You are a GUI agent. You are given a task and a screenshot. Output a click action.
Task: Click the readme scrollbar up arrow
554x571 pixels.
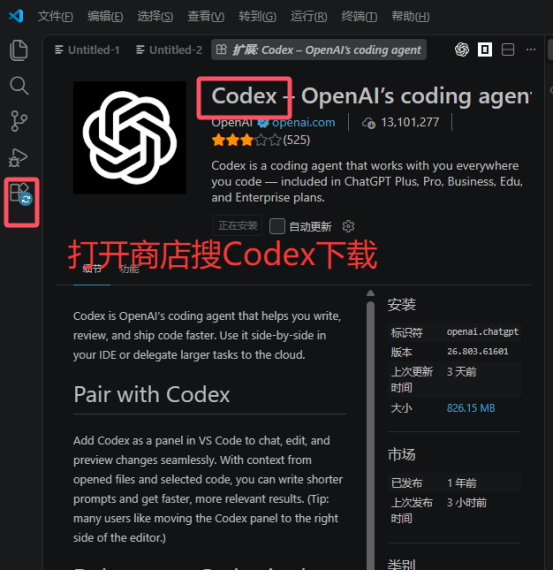click(x=370, y=293)
